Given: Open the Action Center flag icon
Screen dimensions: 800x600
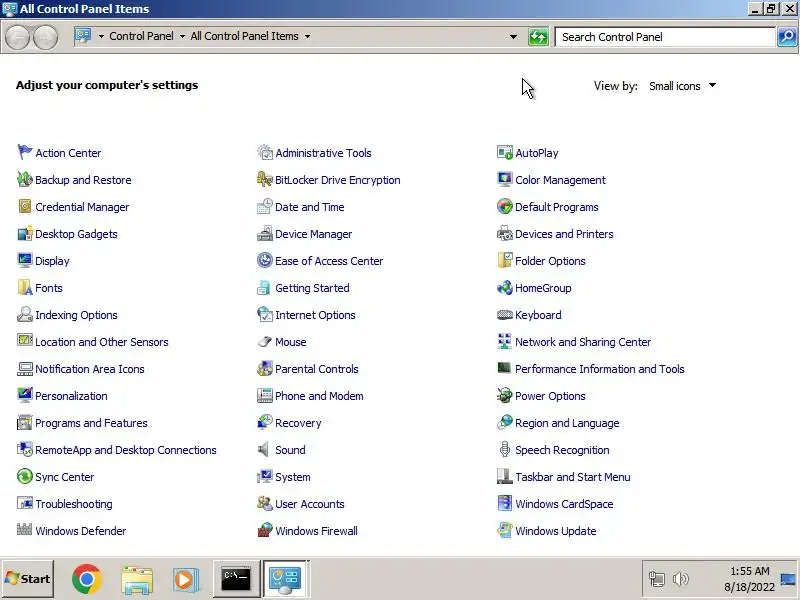Looking at the screenshot, I should tap(24, 152).
